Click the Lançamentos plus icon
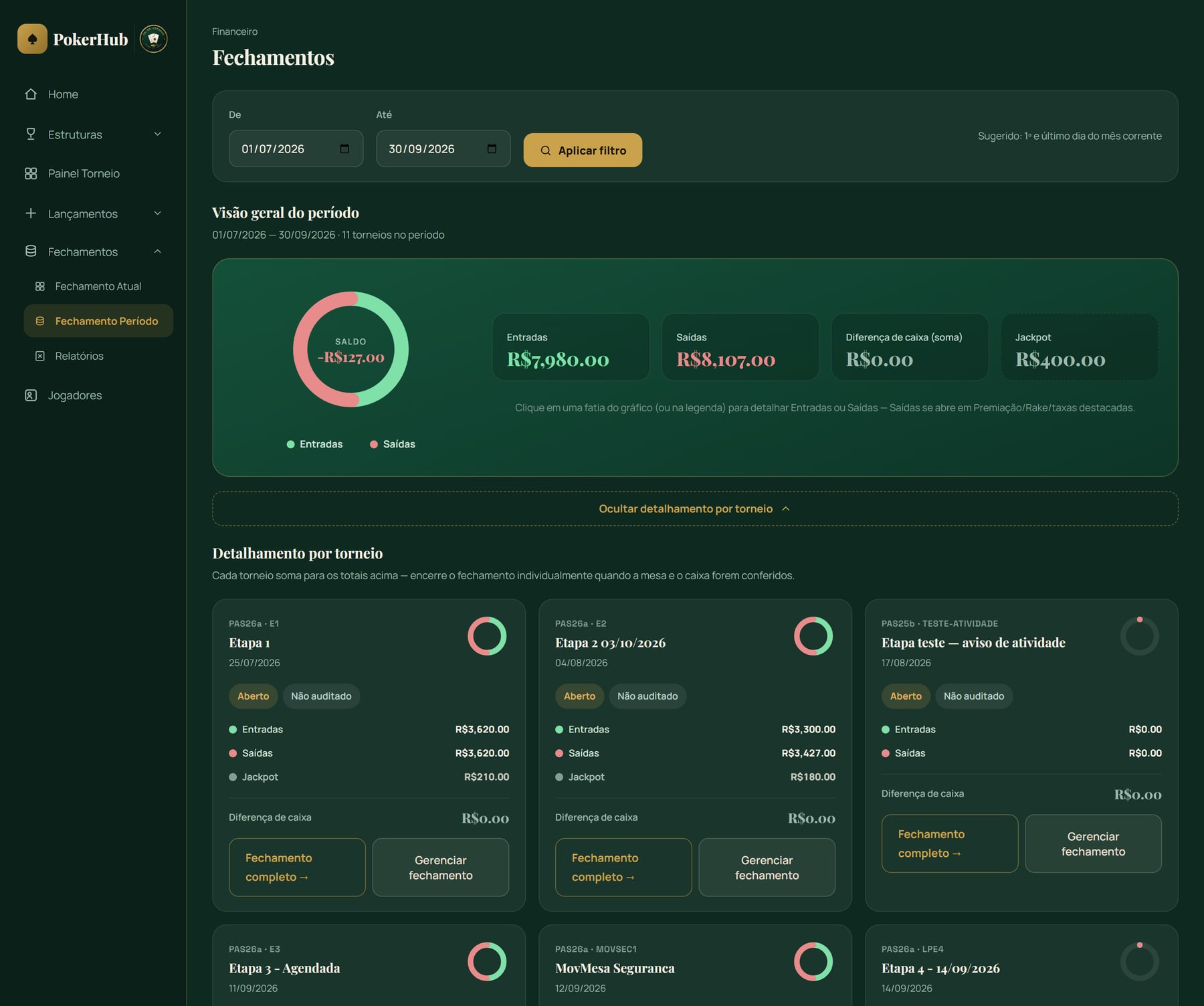 point(31,213)
